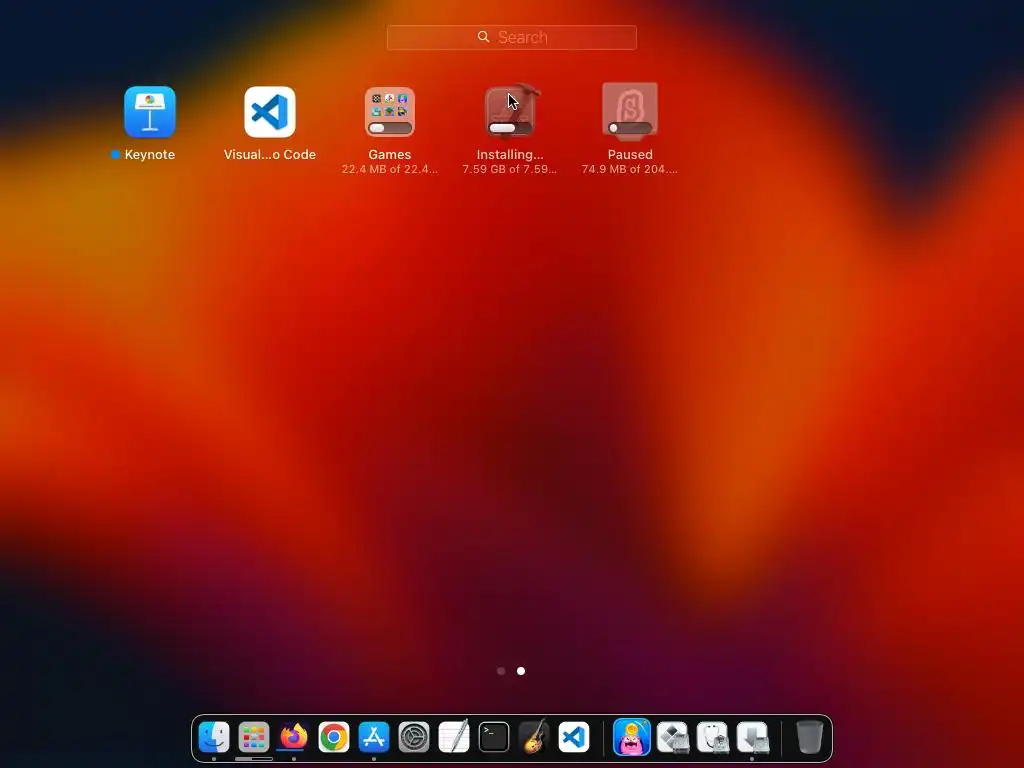
Task: Open the installer disk icon beside Trash
Action: 752,737
